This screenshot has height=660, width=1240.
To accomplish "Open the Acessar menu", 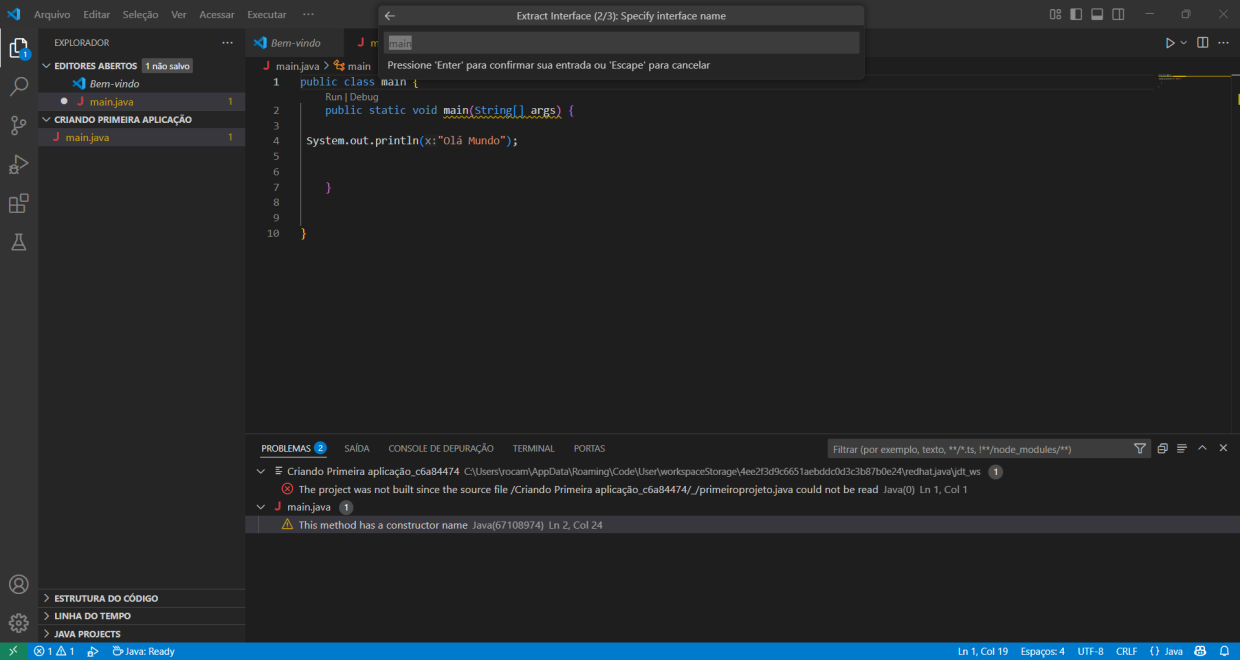I will (217, 15).
